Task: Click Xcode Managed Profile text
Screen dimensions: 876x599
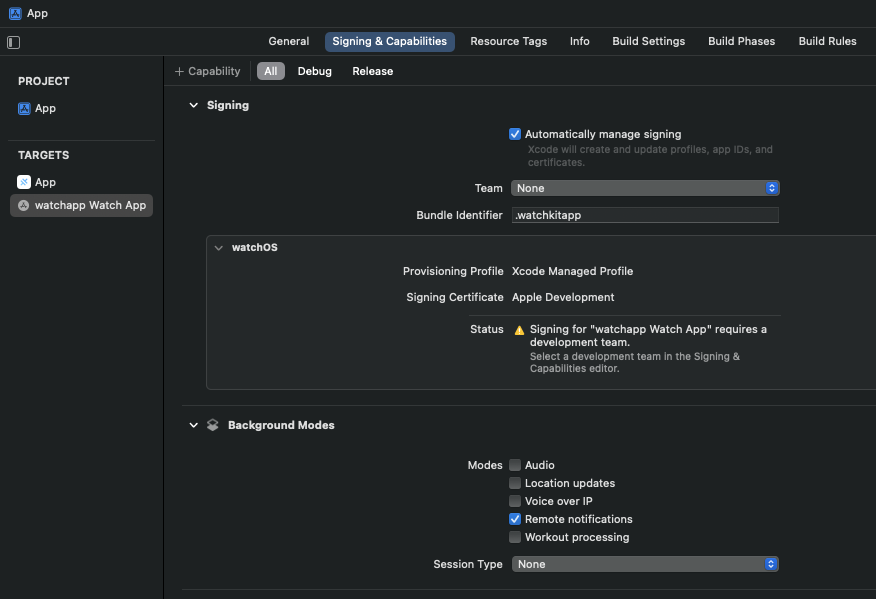Action: (572, 271)
